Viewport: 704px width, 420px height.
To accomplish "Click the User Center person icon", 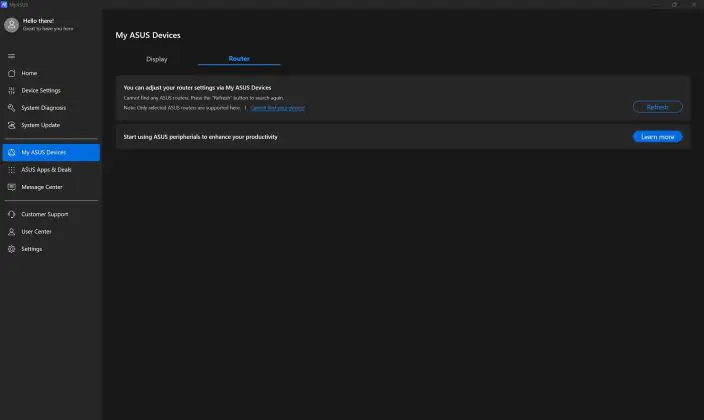I will point(12,232).
